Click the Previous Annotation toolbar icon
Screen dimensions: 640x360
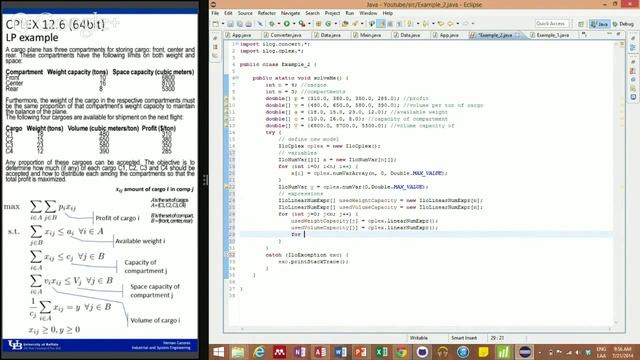[425, 24]
